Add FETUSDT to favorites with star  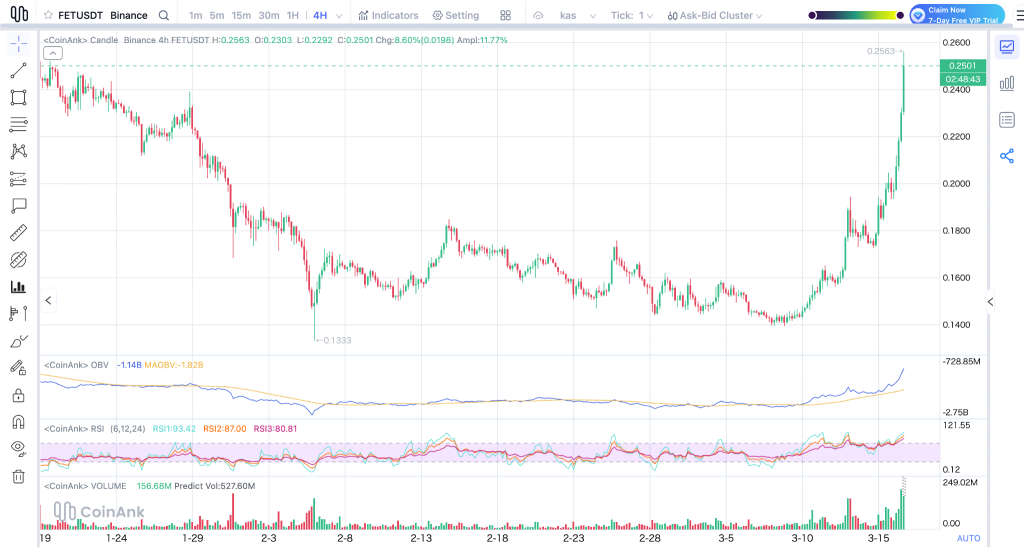point(48,16)
